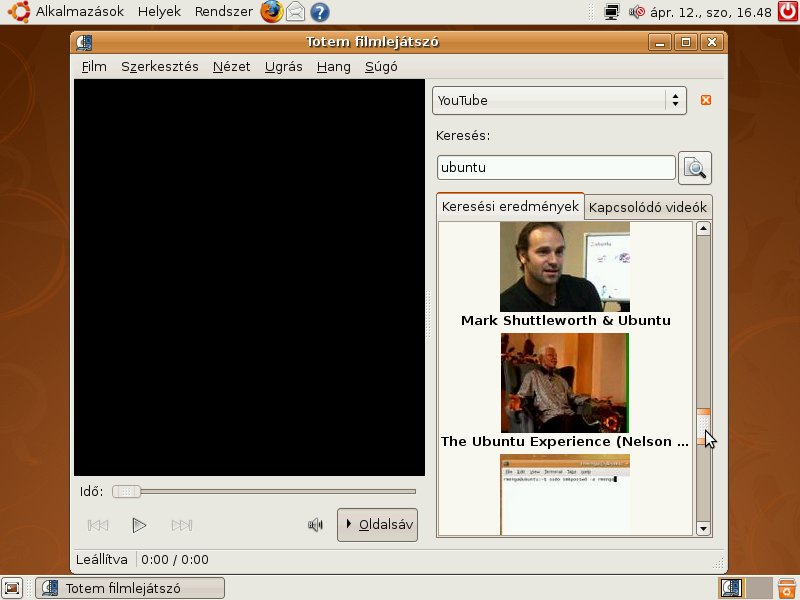Click the clock showing ápr. 12., szo, 16.48

pyautogui.click(x=711, y=12)
